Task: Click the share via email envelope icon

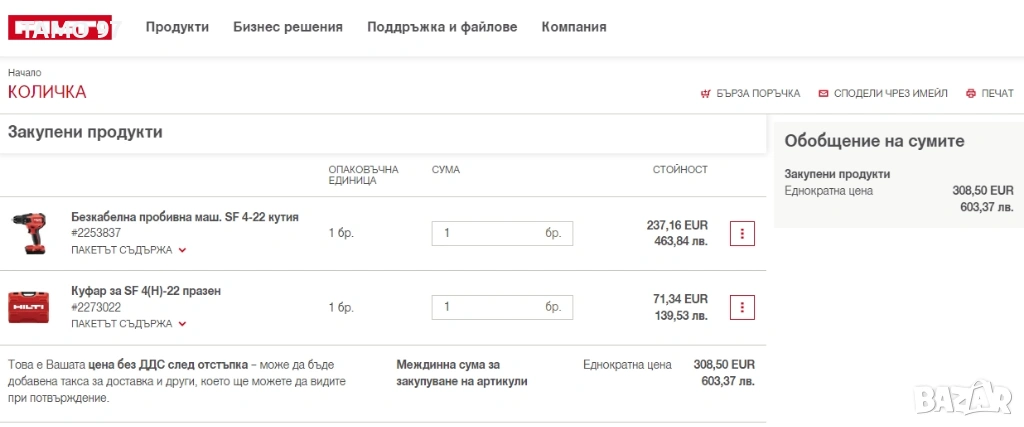Action: coord(823,93)
